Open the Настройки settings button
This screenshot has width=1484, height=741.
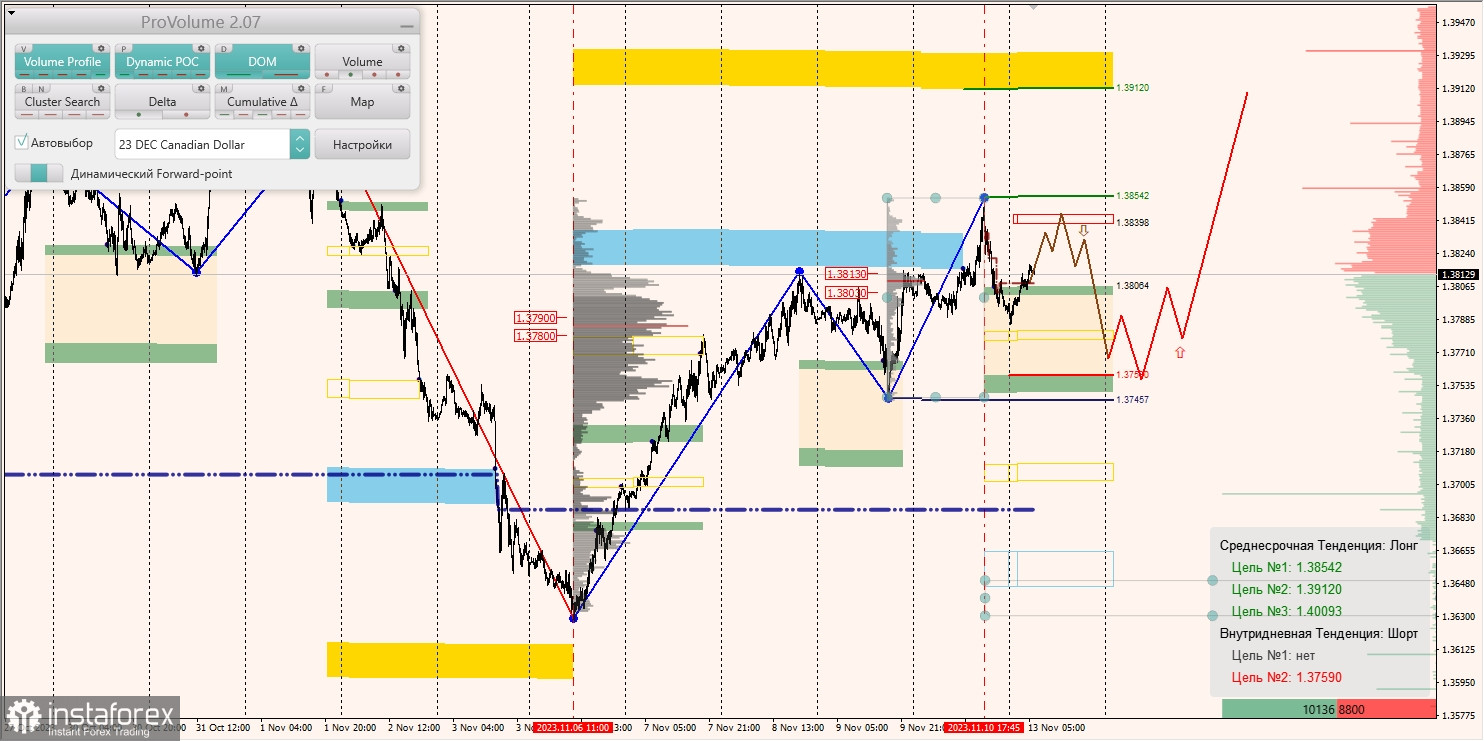pos(362,144)
